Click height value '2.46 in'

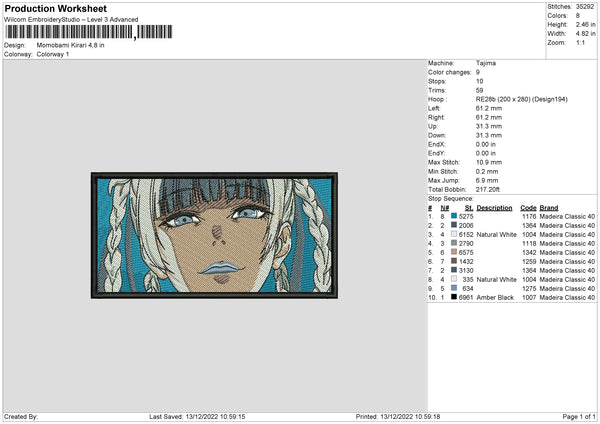coord(585,24)
